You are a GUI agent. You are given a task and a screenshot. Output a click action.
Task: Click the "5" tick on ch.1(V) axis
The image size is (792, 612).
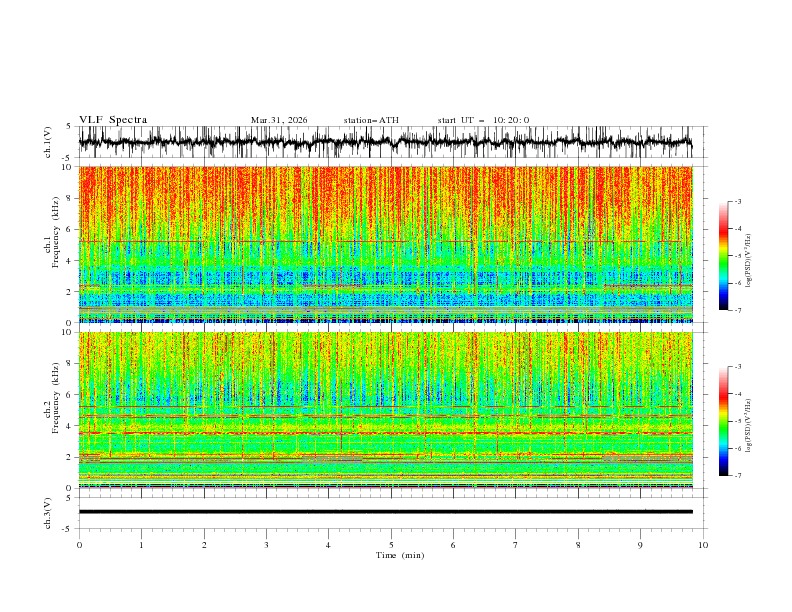coord(69,126)
